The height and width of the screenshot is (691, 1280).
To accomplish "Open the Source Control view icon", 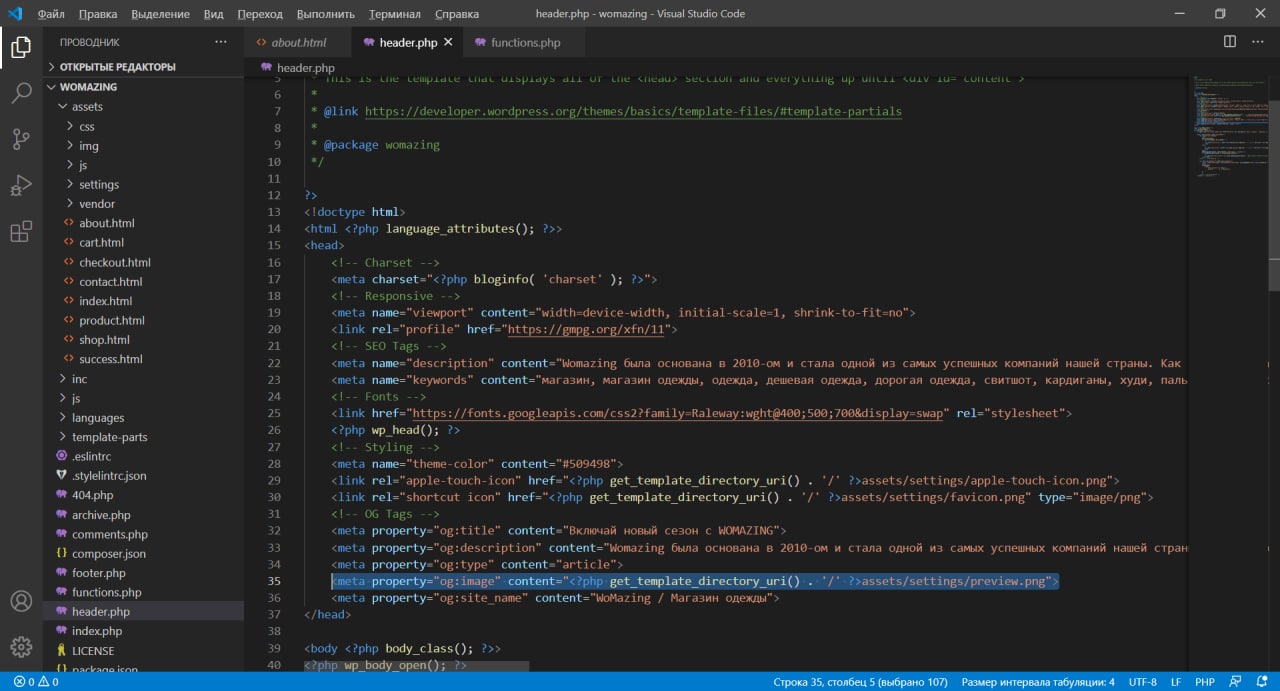I will click(21, 140).
